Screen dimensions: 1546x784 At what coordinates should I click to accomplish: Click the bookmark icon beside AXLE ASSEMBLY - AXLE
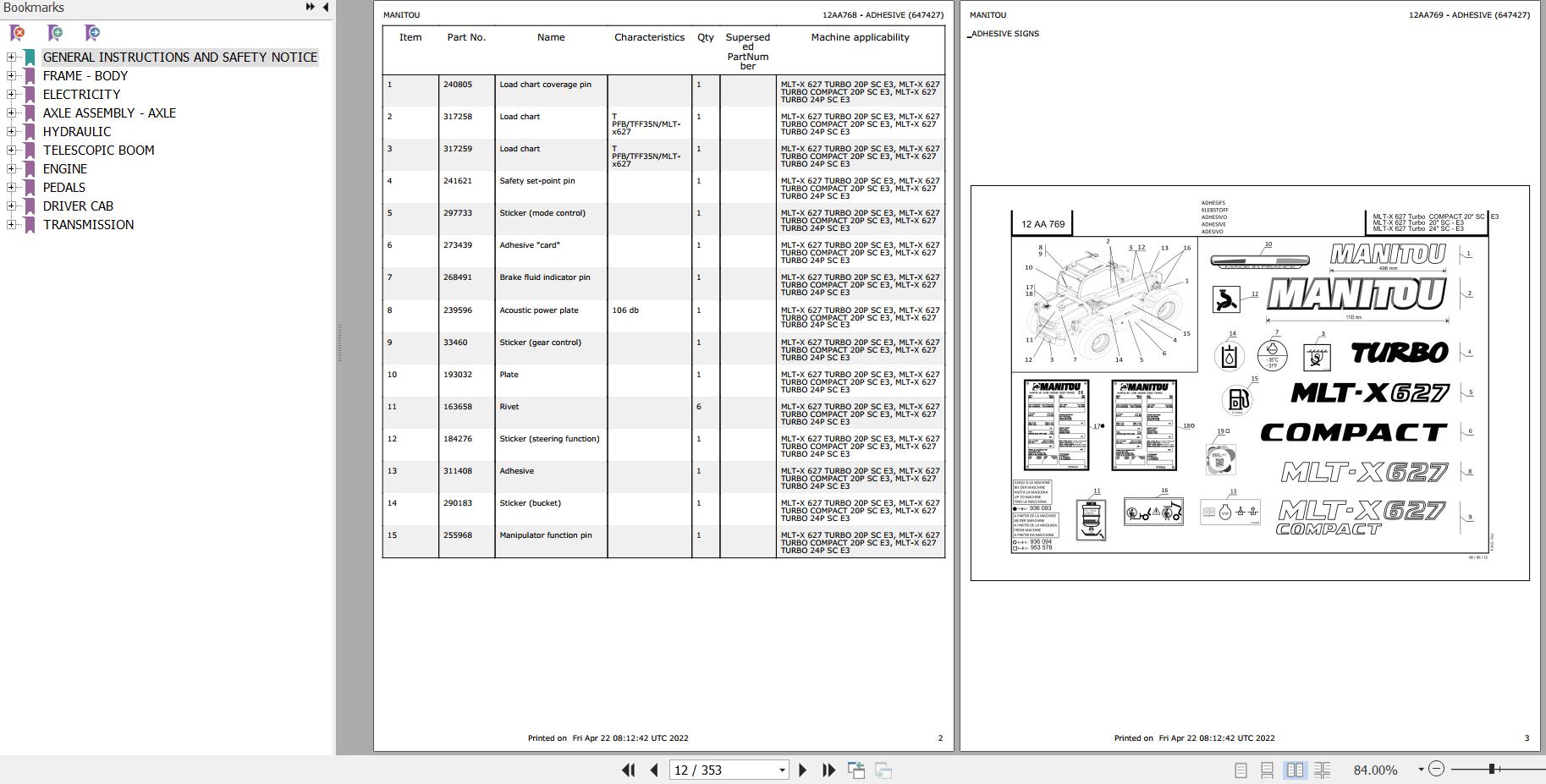pyautogui.click(x=30, y=113)
